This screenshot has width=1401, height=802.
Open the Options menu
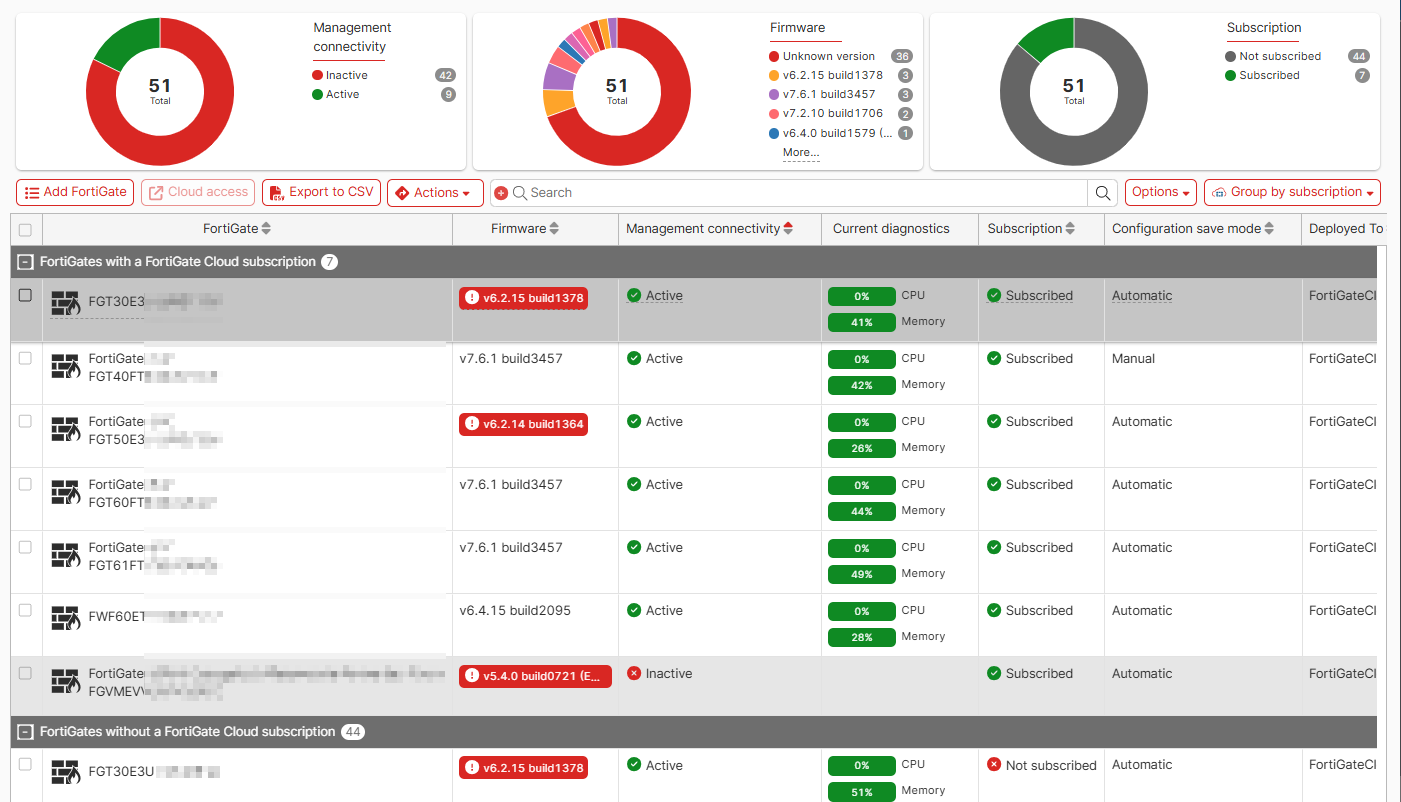(1160, 192)
